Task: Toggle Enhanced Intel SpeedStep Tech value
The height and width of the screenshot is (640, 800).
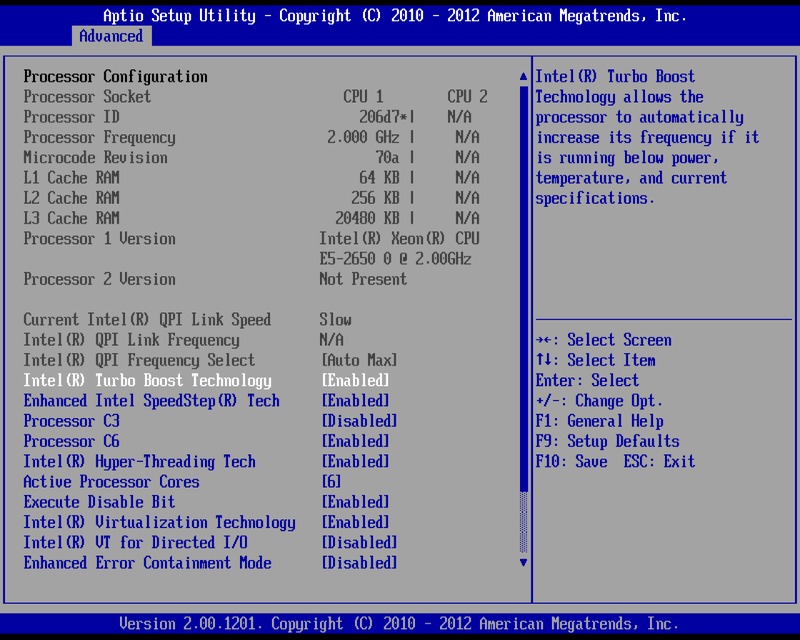Action: pyautogui.click(x=355, y=401)
